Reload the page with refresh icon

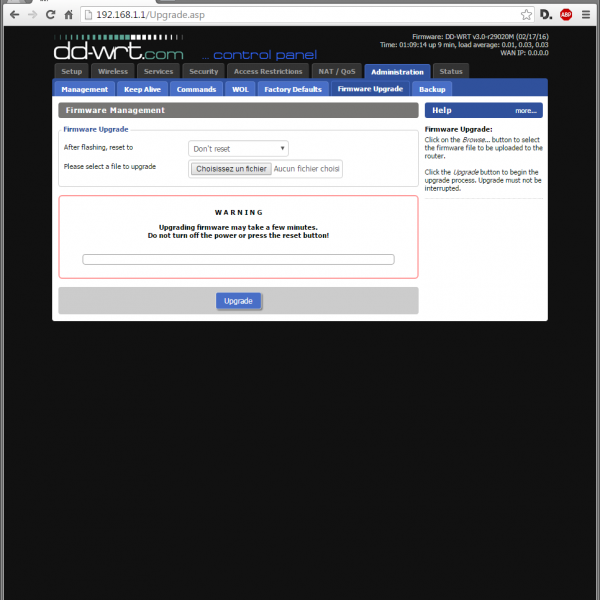50,15
